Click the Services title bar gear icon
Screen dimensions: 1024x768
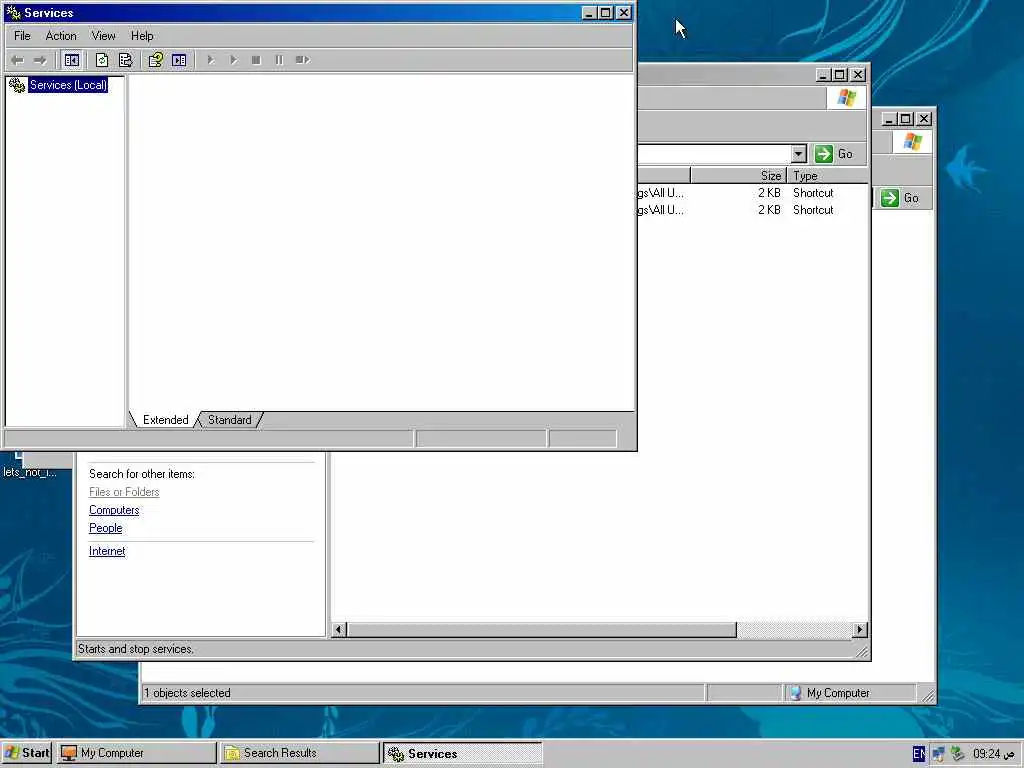point(13,12)
